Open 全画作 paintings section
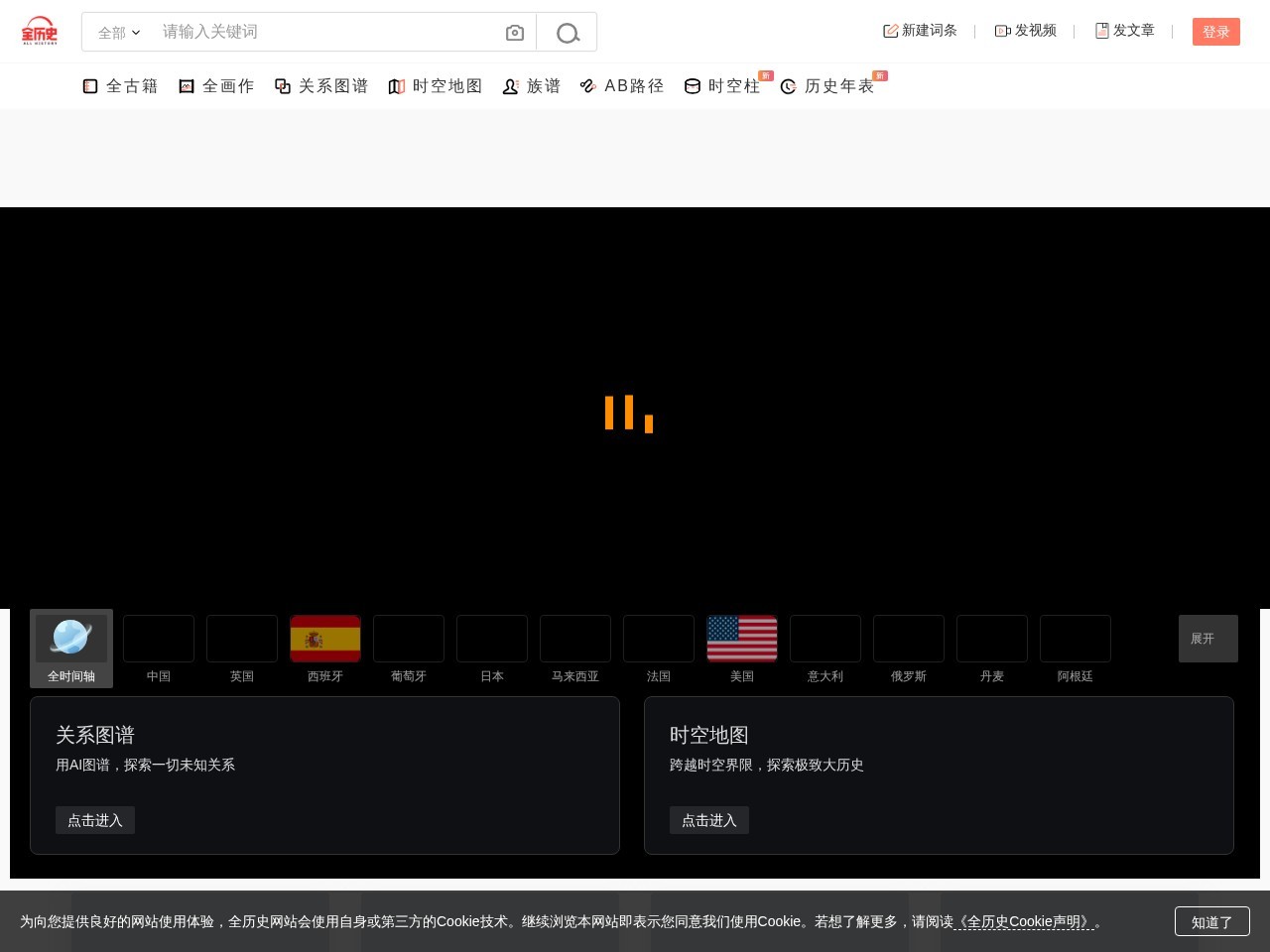 coord(216,86)
